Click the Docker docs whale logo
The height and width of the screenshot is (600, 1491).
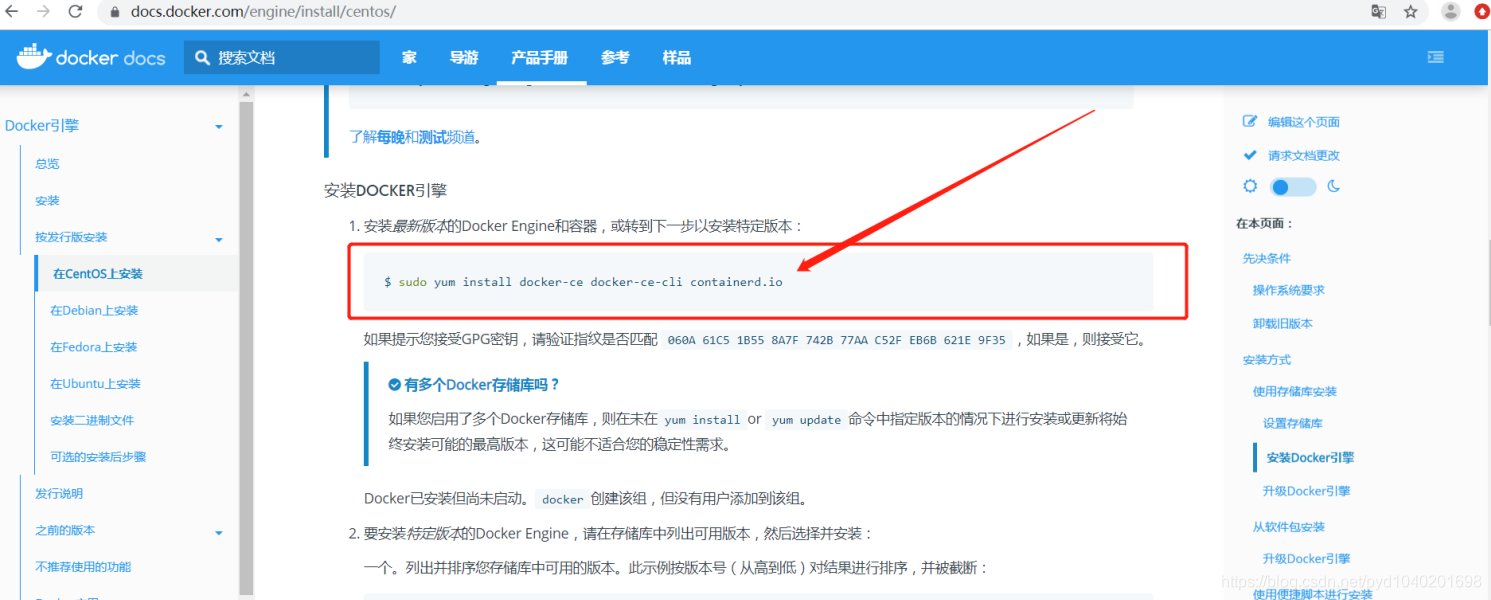click(33, 57)
